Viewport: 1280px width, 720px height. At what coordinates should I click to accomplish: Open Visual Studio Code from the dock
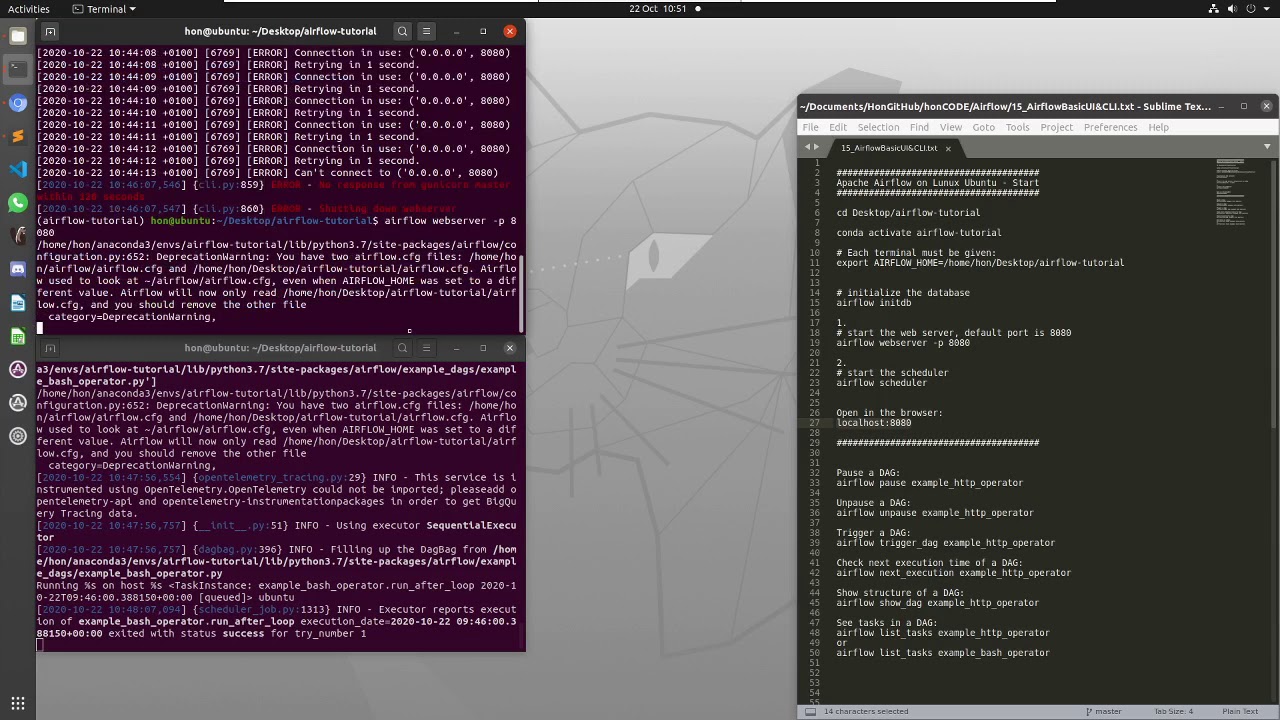pyautogui.click(x=17, y=169)
